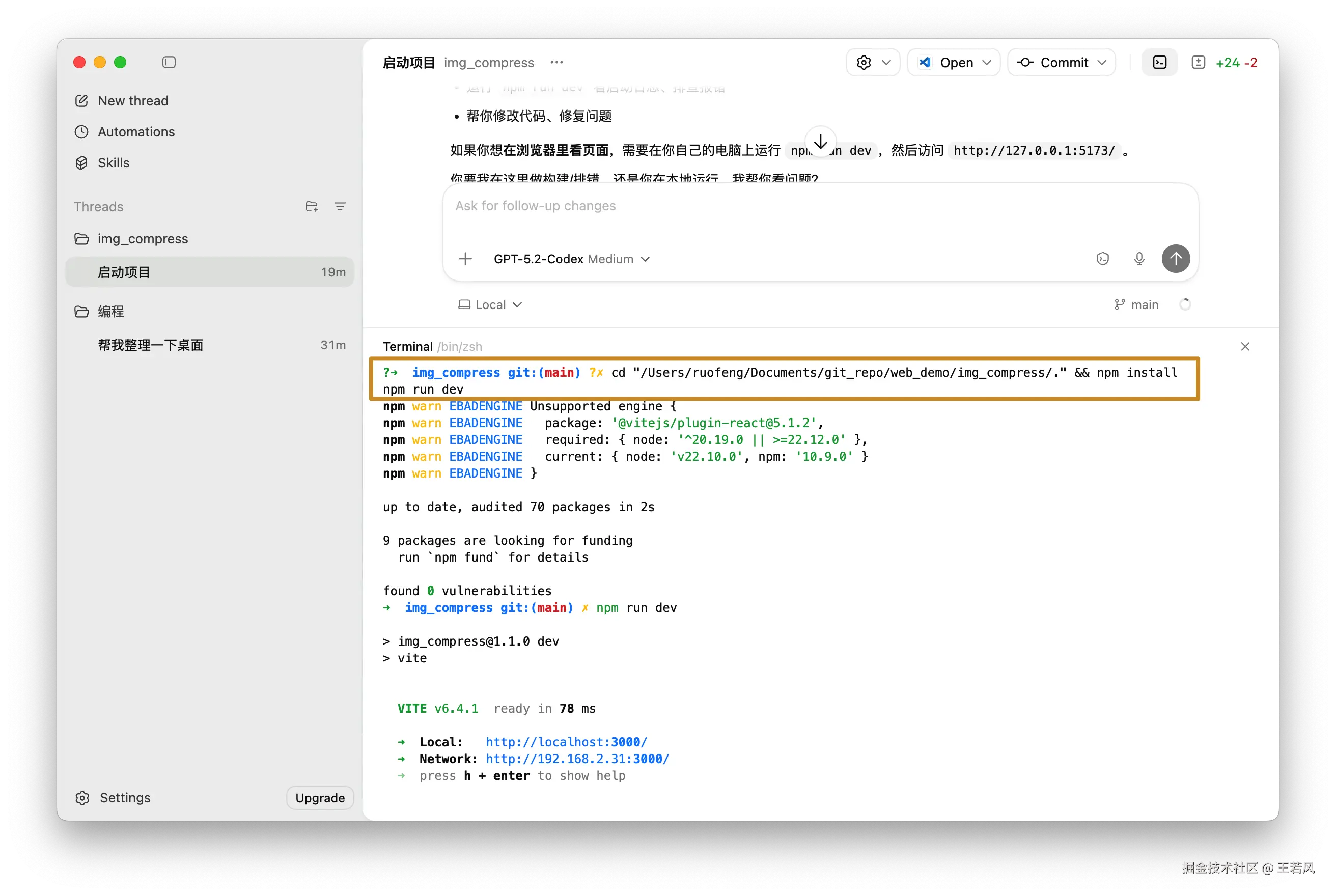Click the Upgrade button
The width and height of the screenshot is (1336, 896).
[320, 798]
